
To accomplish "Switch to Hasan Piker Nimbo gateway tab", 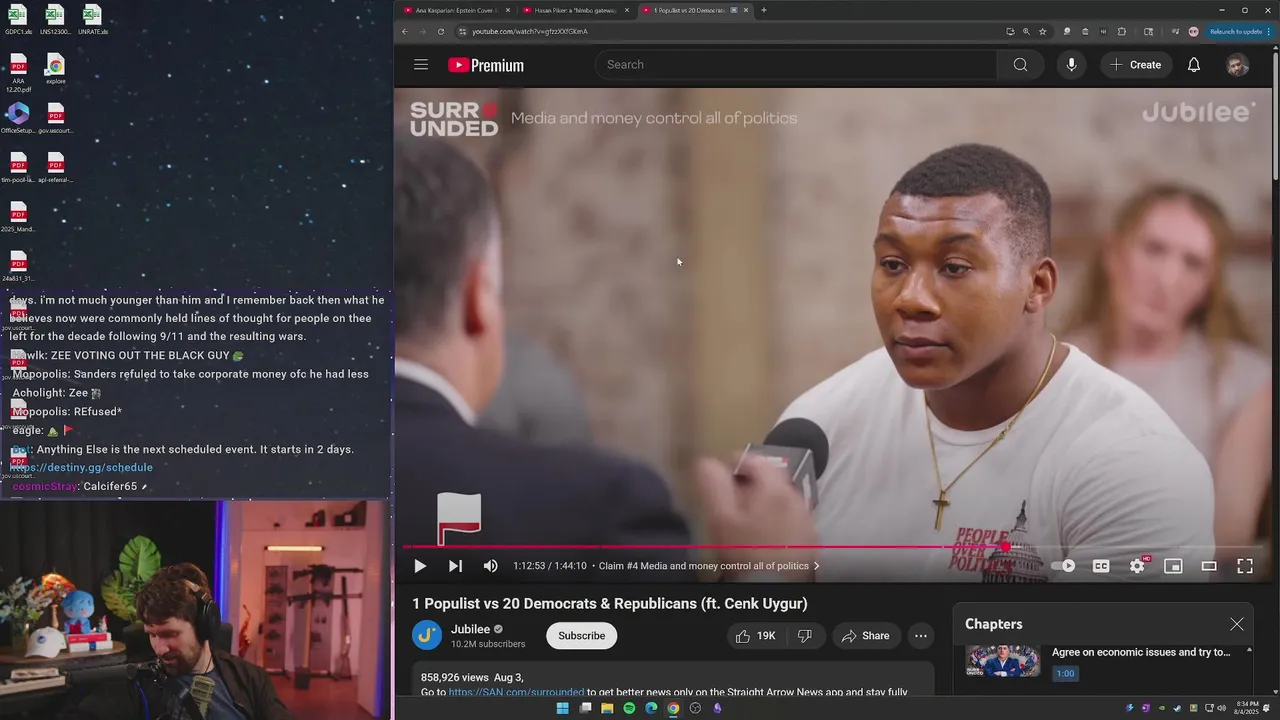I will [575, 10].
